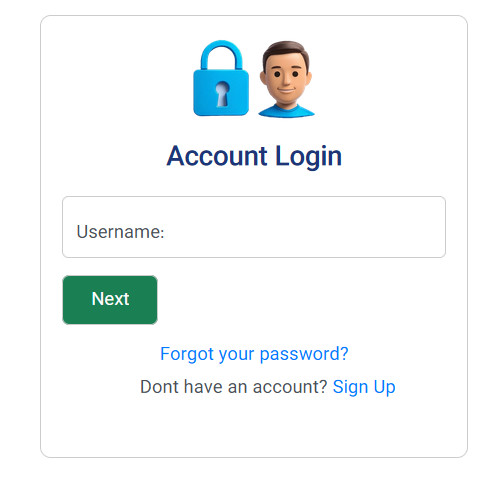Click the avatar's brown hair
493x481 pixels.
click(286, 50)
